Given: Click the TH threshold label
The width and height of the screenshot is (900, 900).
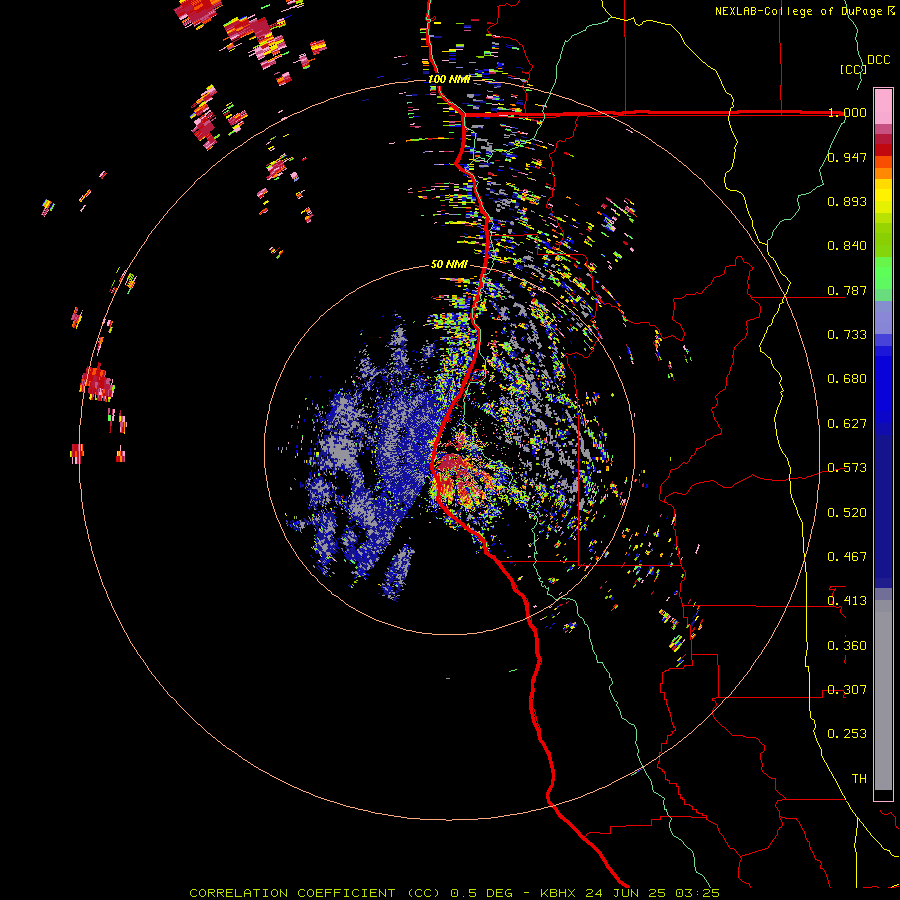Looking at the screenshot, I should (859, 779).
